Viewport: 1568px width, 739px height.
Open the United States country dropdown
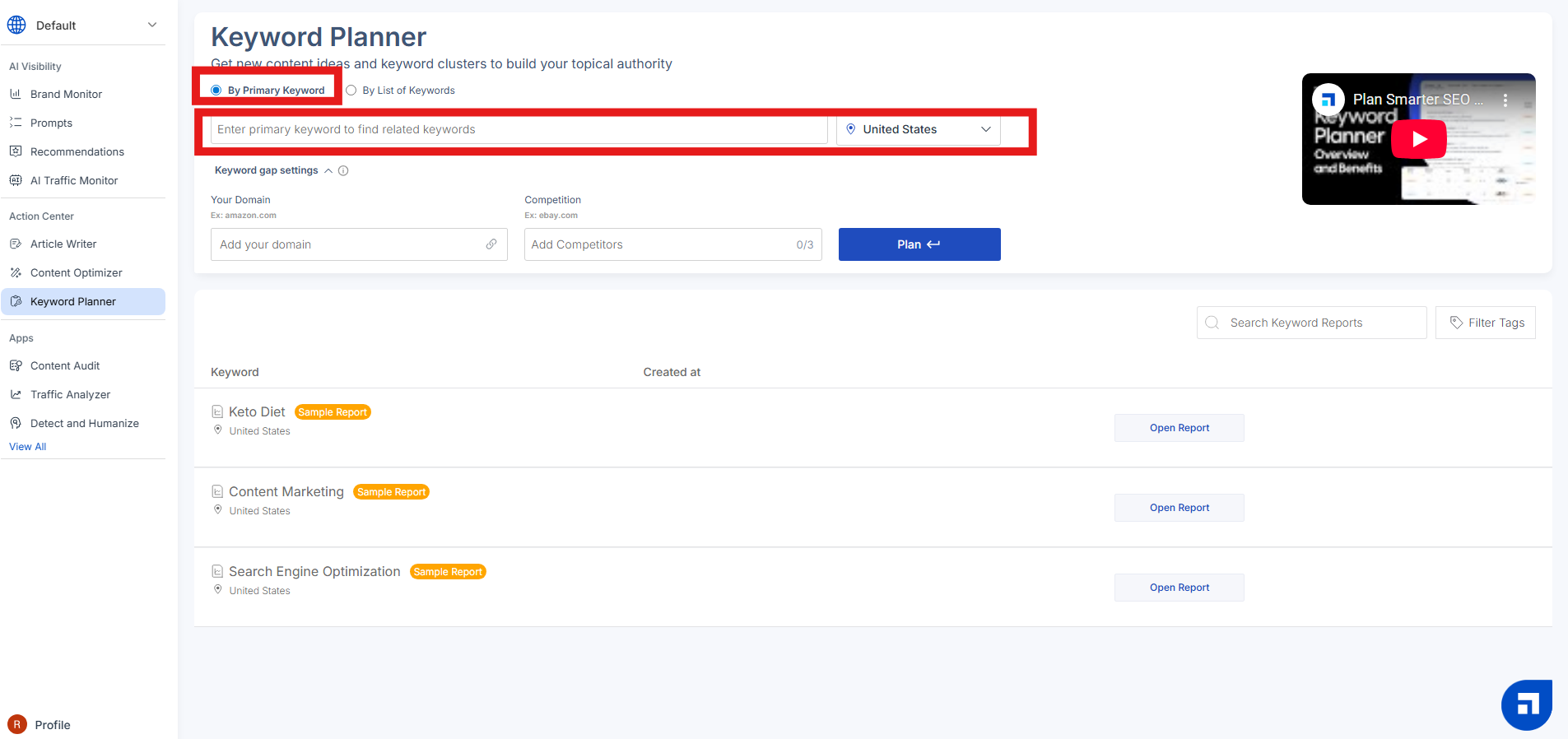tap(919, 129)
